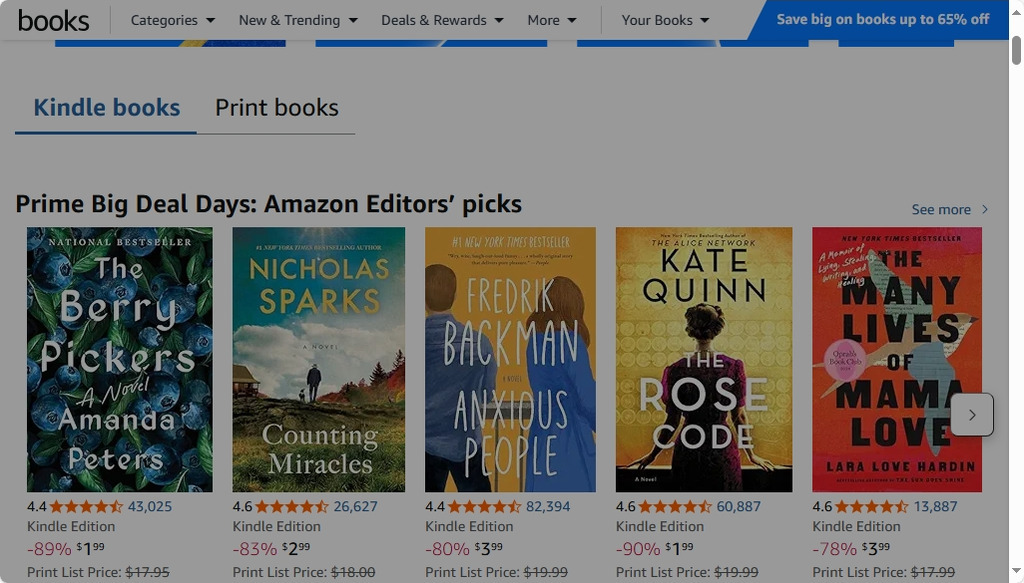Click the page vertical scrollbar

1016,300
